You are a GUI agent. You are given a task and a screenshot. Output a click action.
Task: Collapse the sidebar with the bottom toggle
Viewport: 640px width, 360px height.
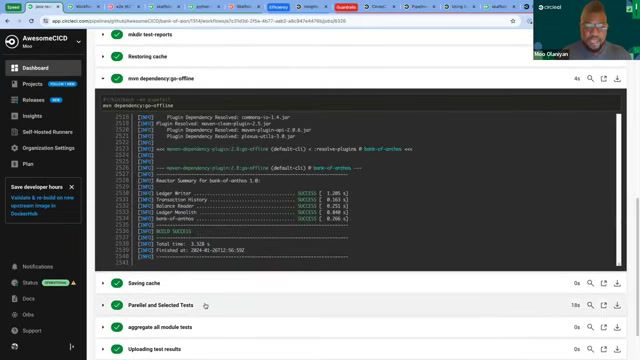[72, 347]
